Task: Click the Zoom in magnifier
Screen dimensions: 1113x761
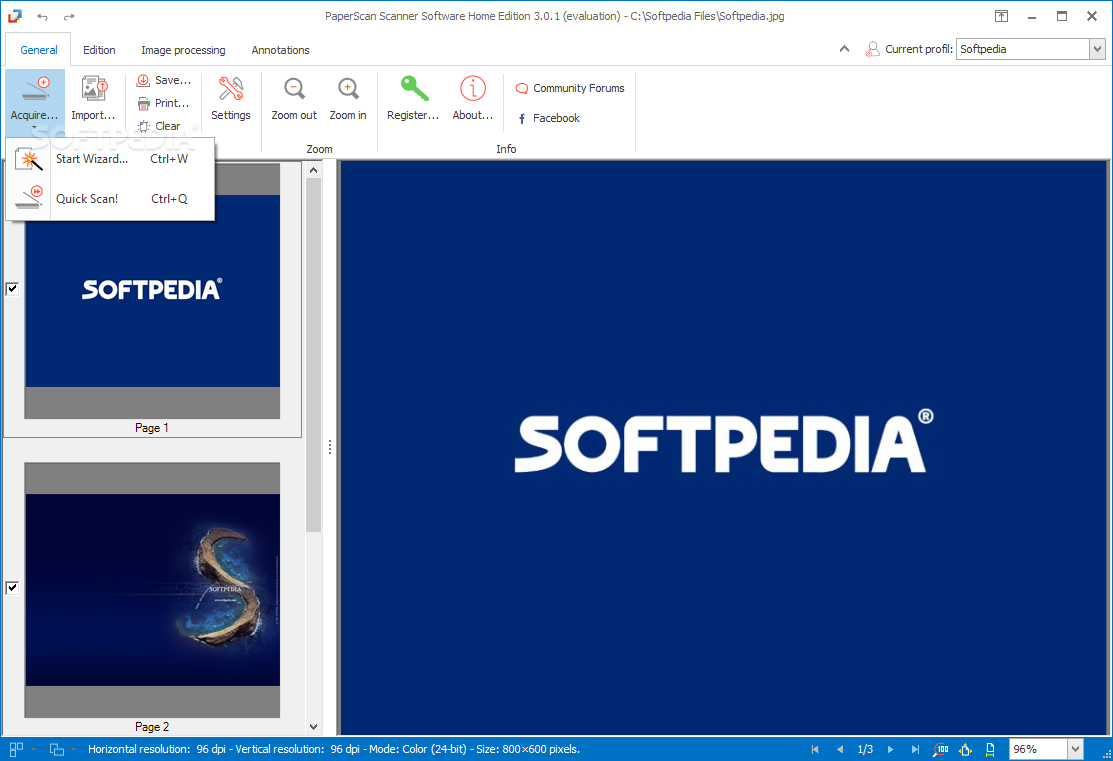Action: click(348, 89)
